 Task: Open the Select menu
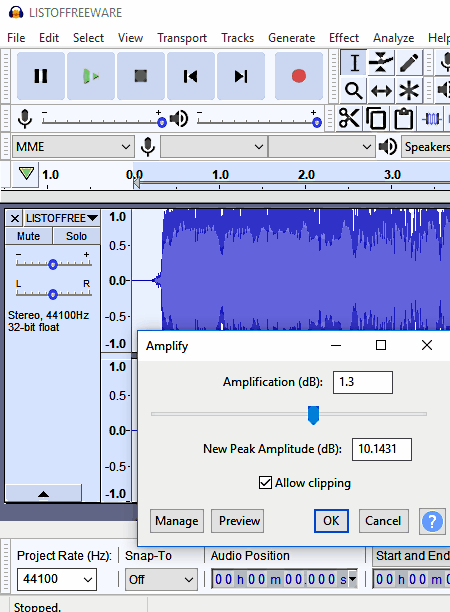click(x=88, y=38)
